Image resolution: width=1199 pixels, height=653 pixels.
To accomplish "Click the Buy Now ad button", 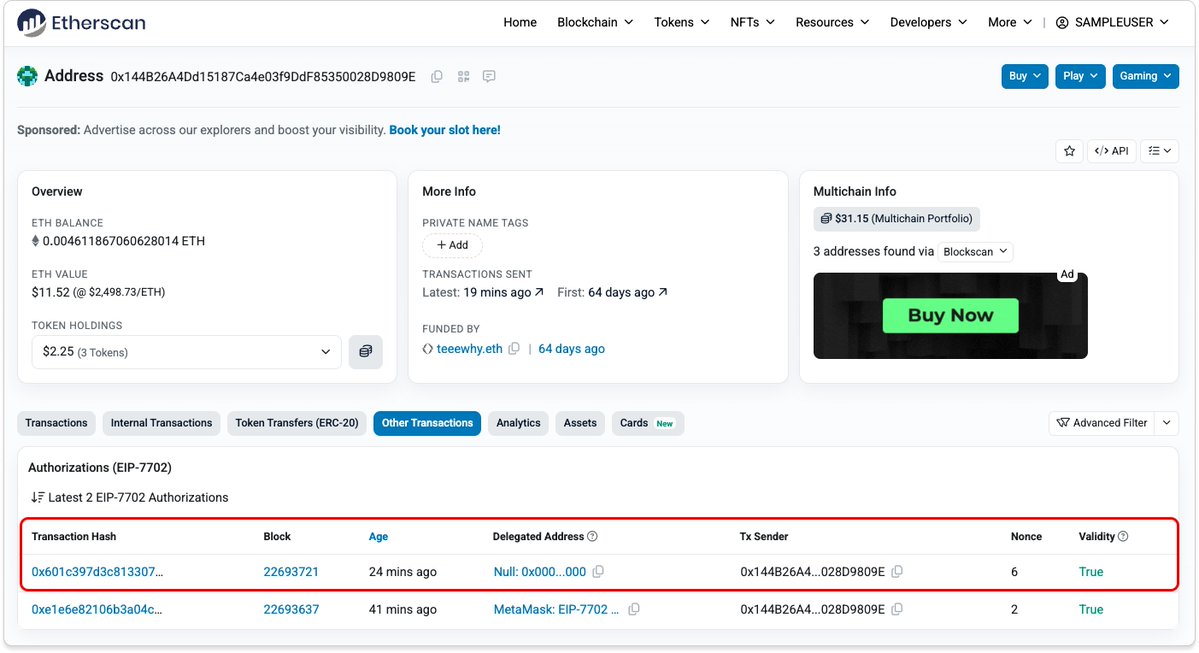I will click(950, 315).
